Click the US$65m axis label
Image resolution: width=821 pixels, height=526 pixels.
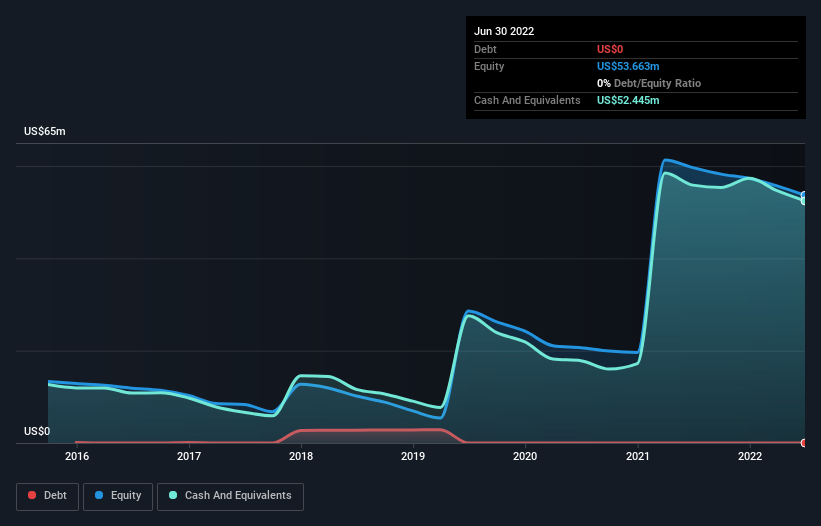click(45, 131)
